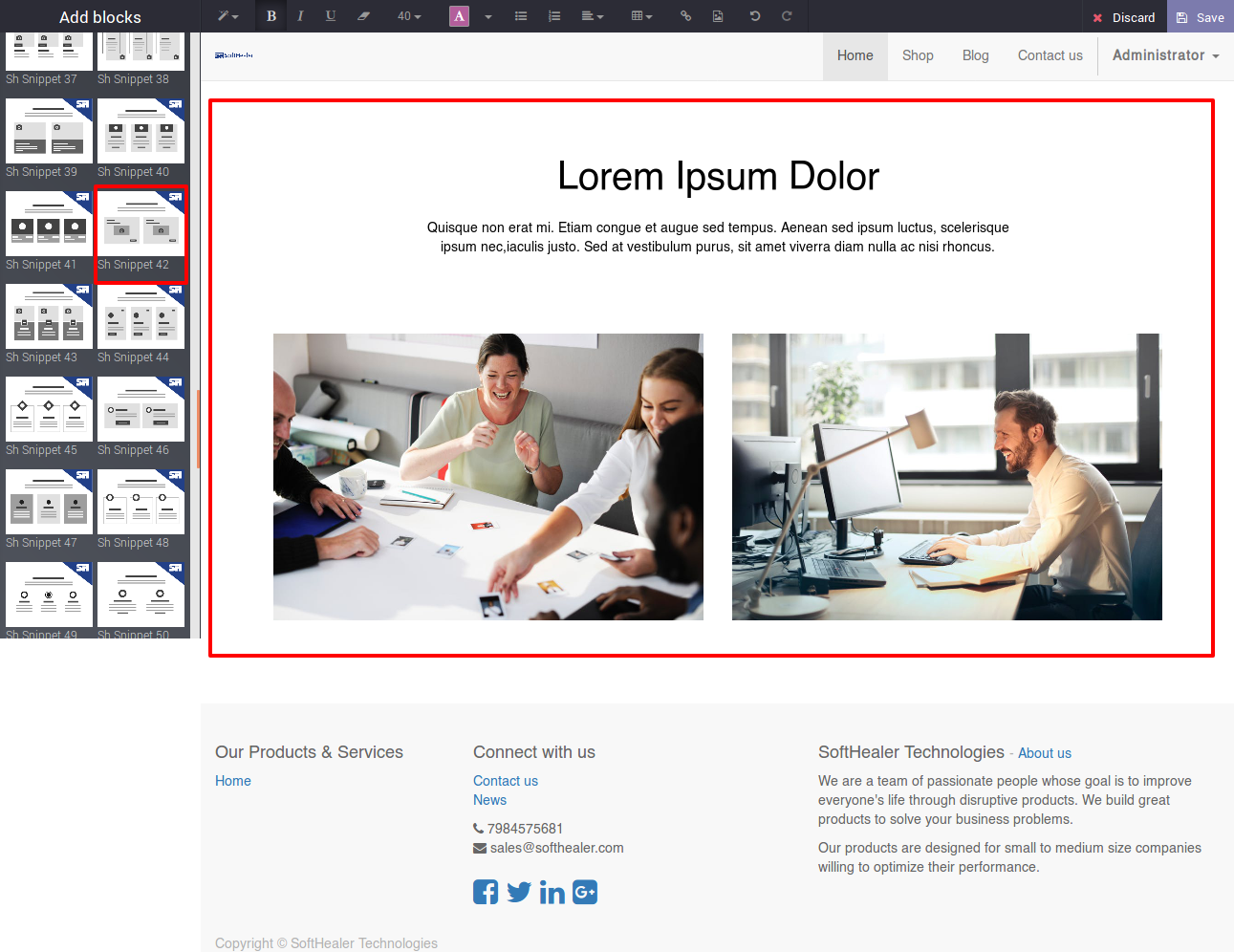The image size is (1234, 952).
Task: Click the insert link icon
Action: point(685,16)
